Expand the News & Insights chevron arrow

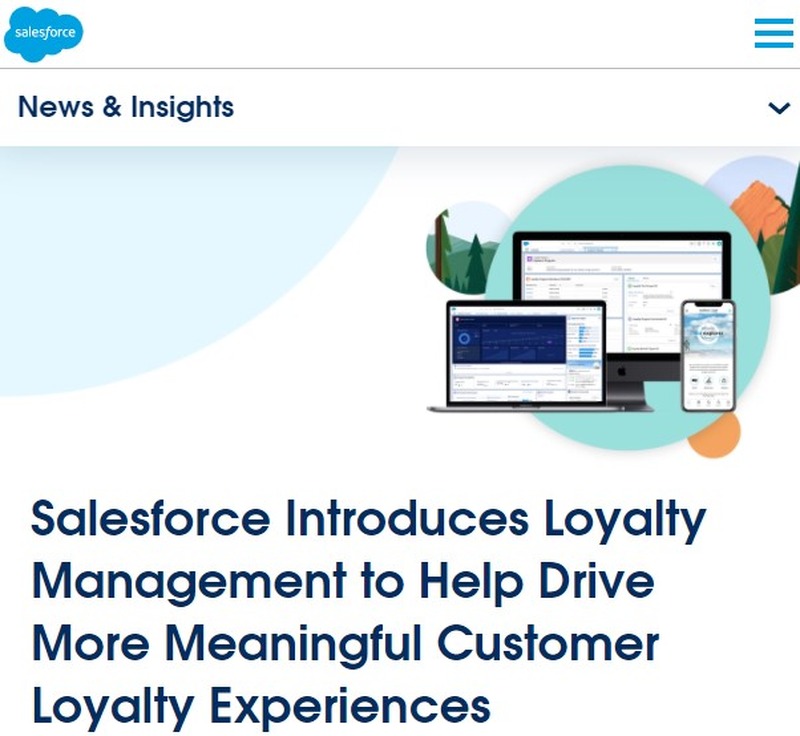779,108
